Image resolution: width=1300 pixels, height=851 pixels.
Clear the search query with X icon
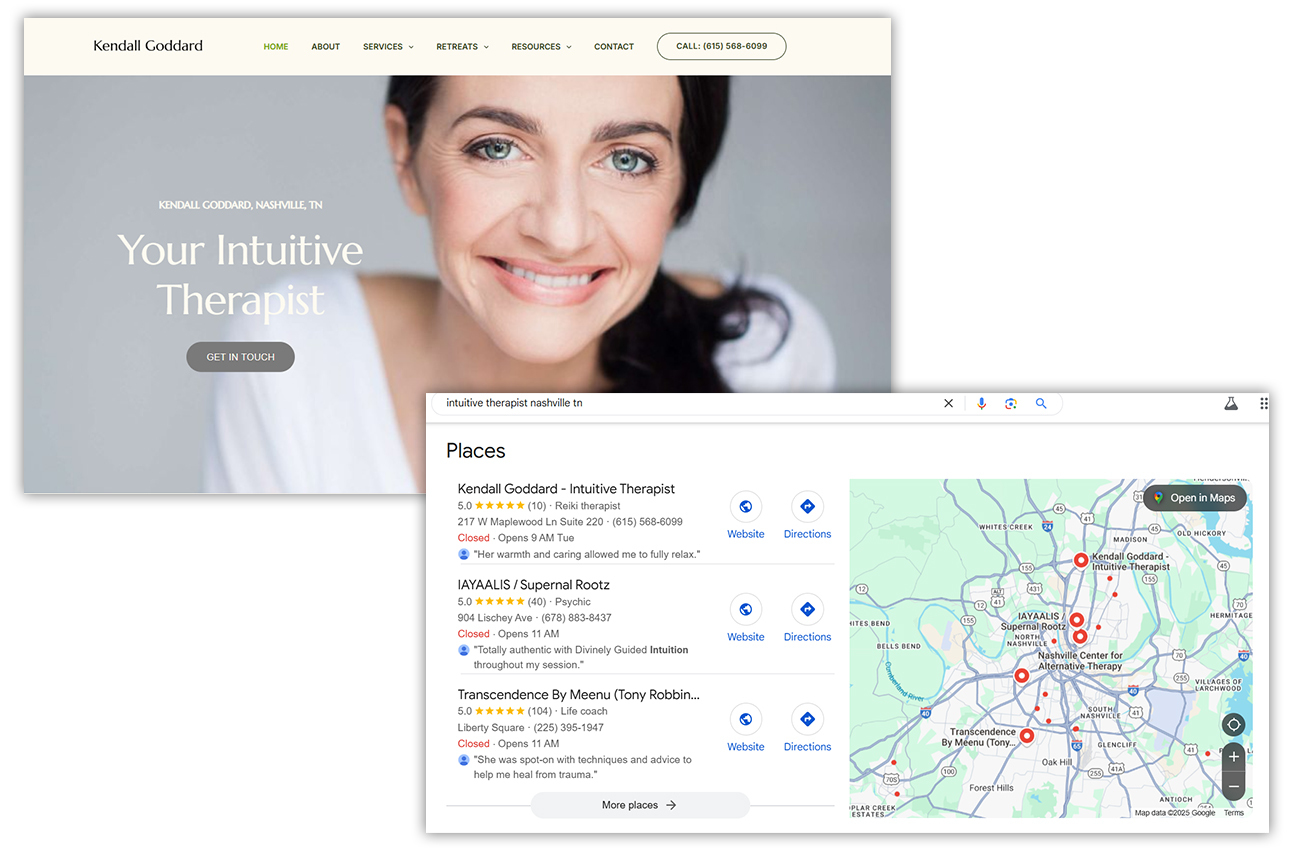tap(948, 403)
